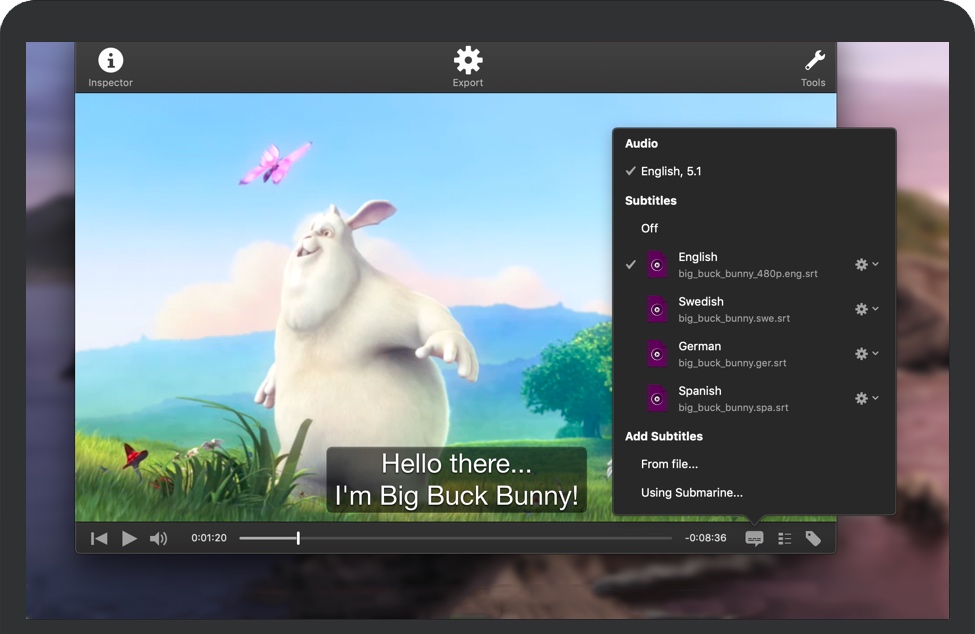Click the subtitles speech bubble icon
Viewport: 975px width, 634px height.
click(754, 538)
